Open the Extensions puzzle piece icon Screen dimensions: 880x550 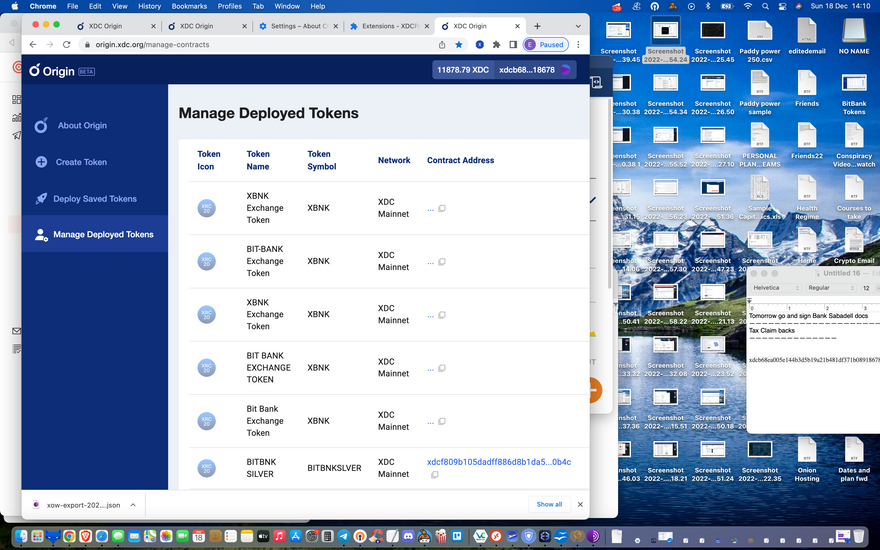click(x=496, y=45)
